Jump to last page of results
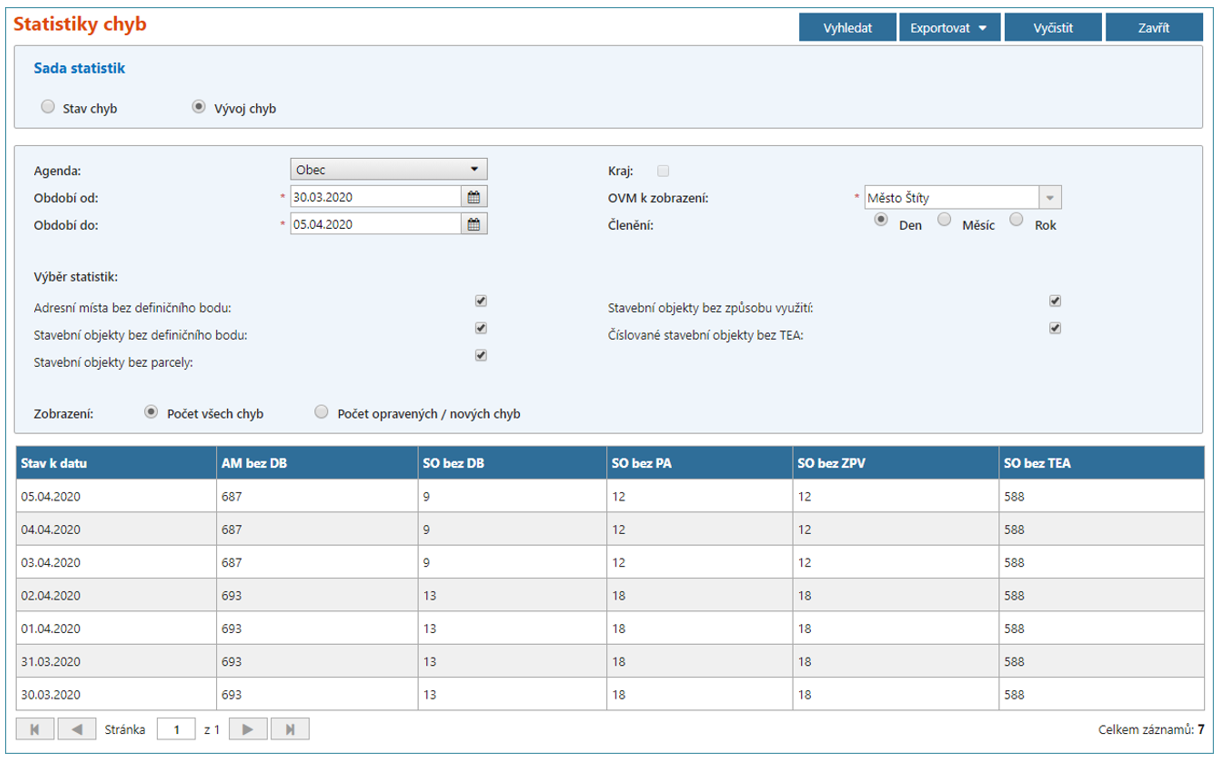Screen dimensions: 1217x757 [290, 730]
